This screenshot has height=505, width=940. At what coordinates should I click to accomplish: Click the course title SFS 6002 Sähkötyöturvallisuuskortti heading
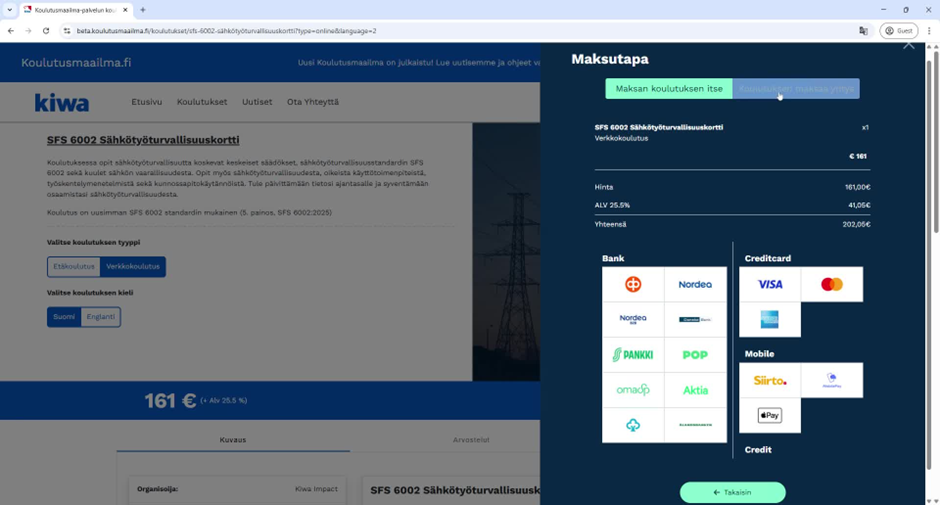pyautogui.click(x=143, y=140)
